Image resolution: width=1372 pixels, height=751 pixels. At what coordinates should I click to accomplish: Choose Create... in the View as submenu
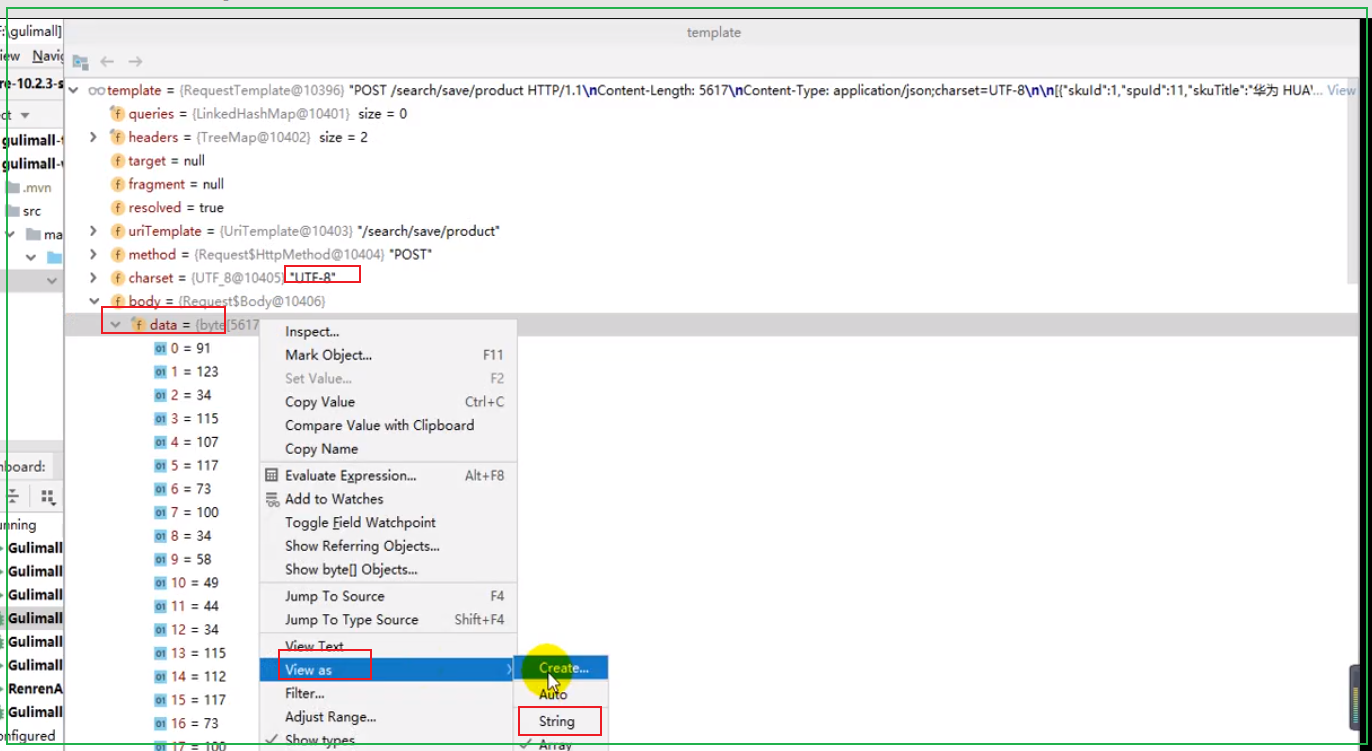click(561, 668)
